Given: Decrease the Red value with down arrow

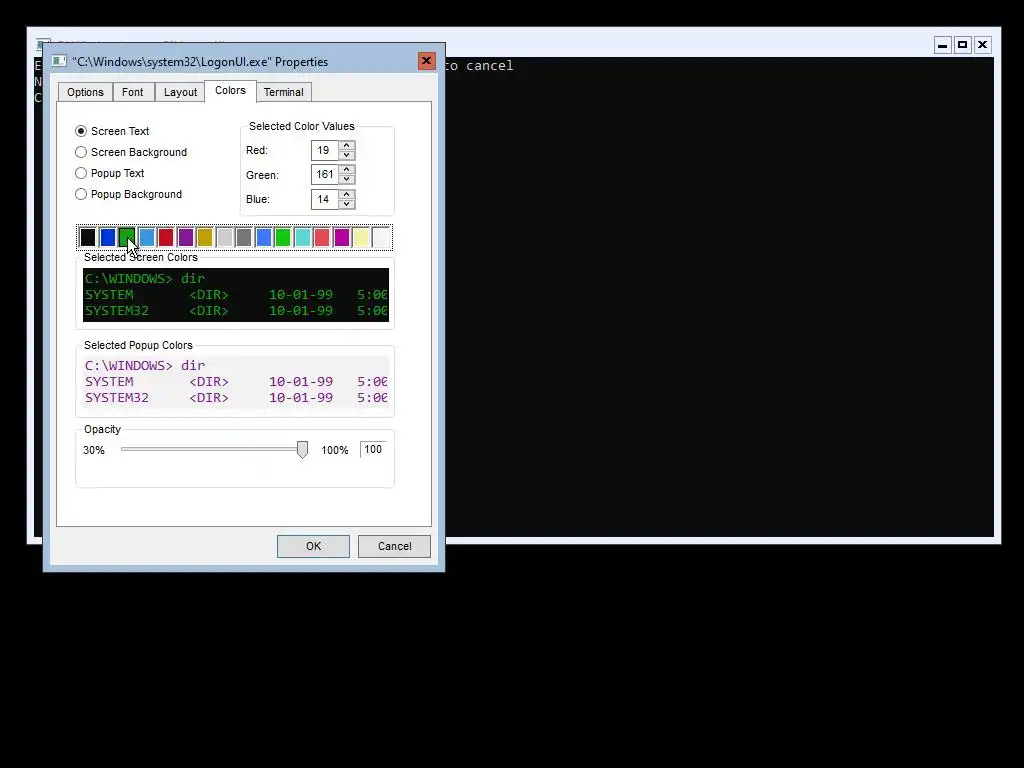Looking at the screenshot, I should (347, 155).
